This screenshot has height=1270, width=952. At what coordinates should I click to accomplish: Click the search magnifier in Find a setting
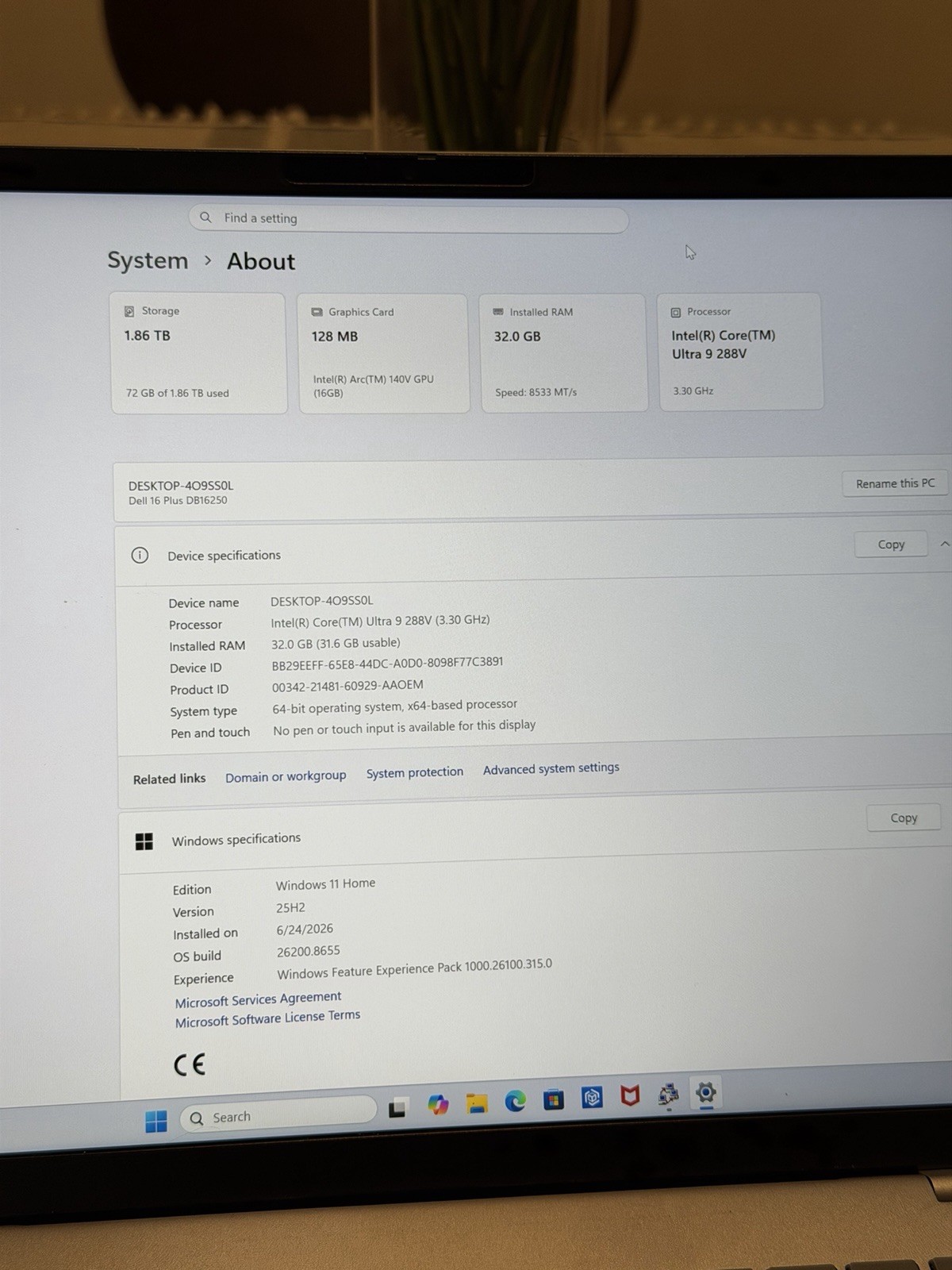pyautogui.click(x=205, y=217)
